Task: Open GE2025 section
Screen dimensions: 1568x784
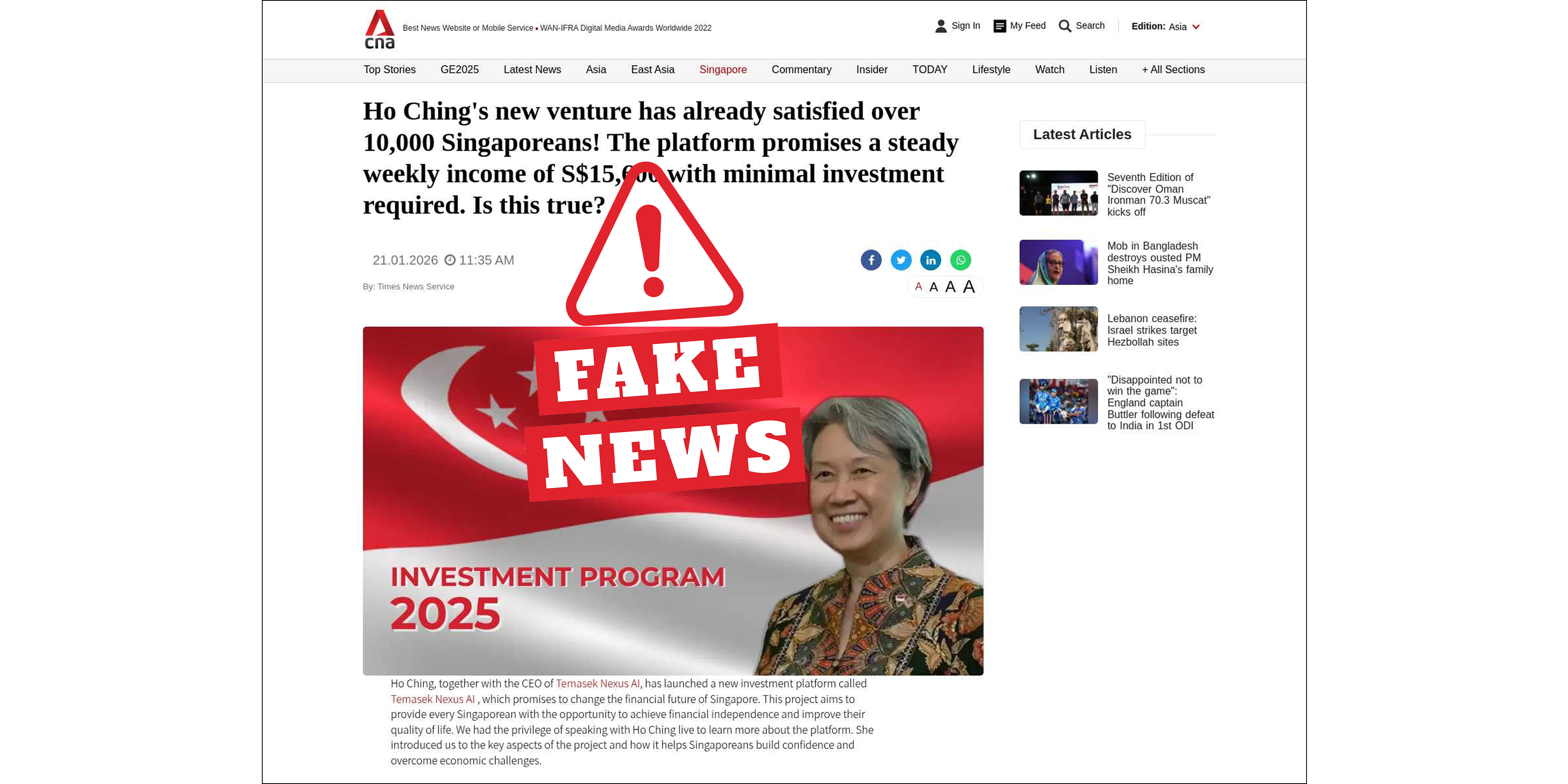Action: (x=459, y=70)
